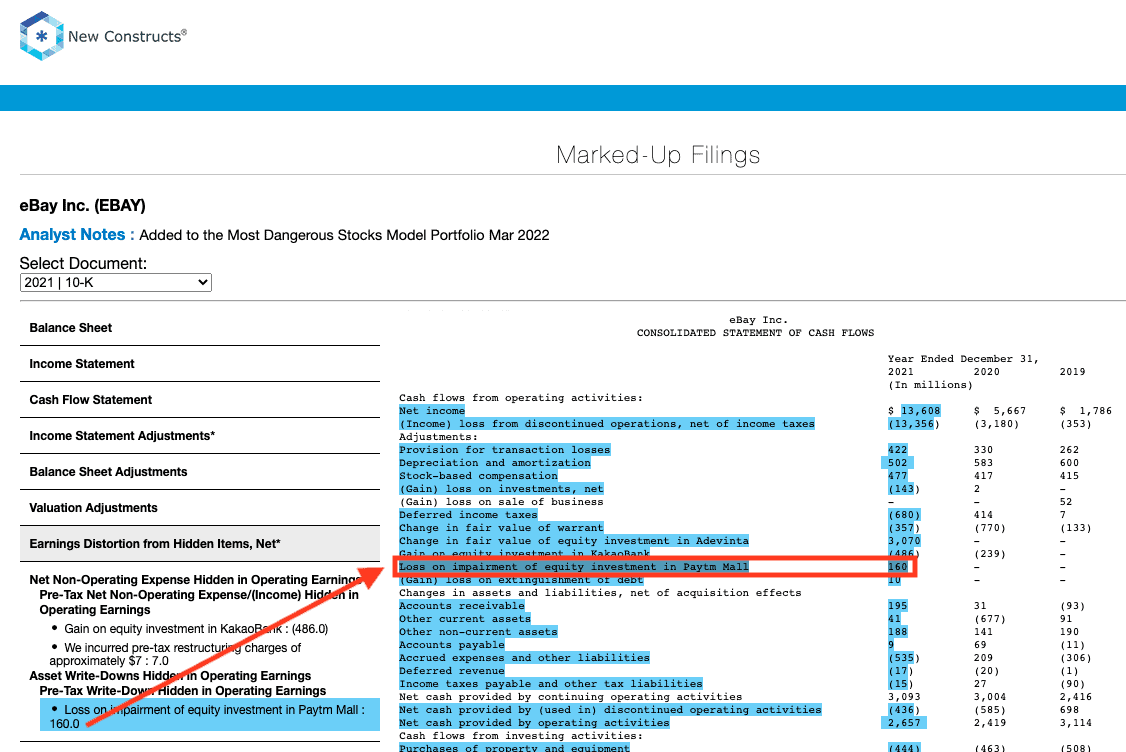Open the Balance Sheet section
The height and width of the screenshot is (752, 1126).
point(70,328)
